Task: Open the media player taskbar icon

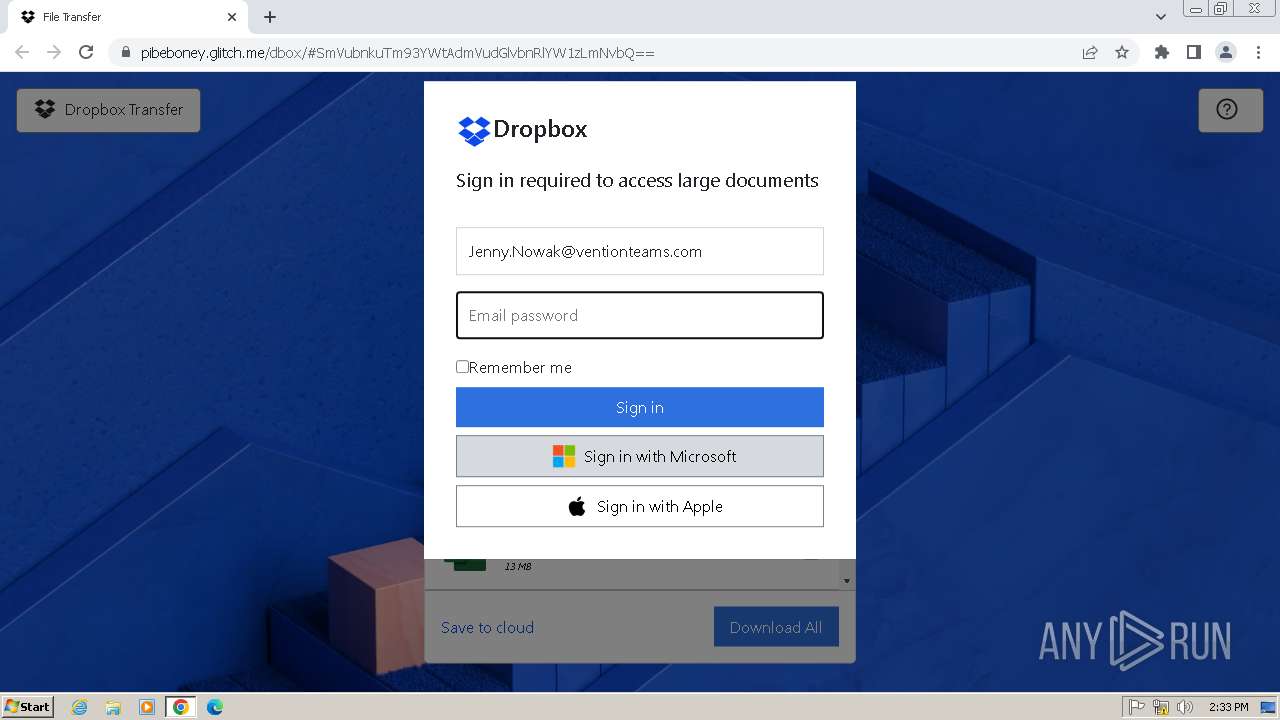Action: click(x=147, y=707)
